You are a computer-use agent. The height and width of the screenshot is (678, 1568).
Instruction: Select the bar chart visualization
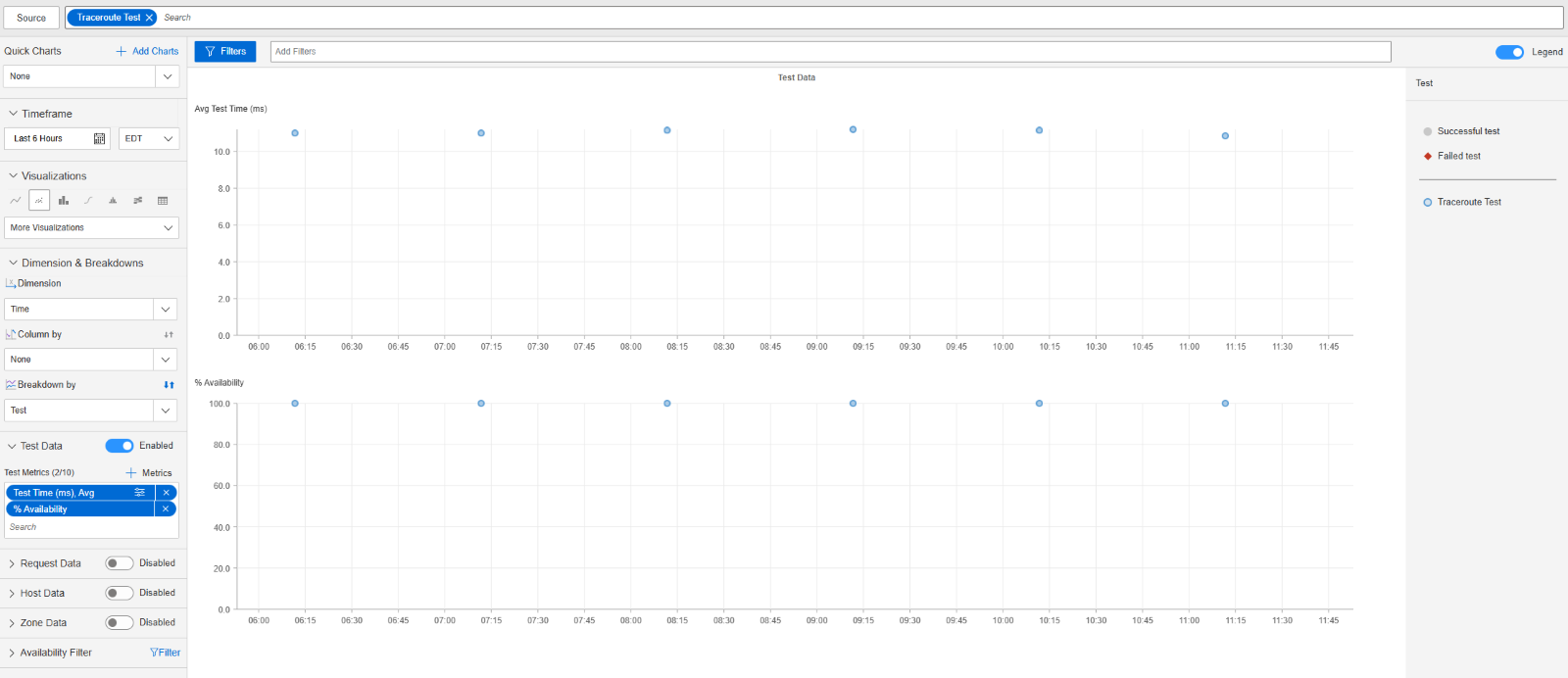(64, 201)
